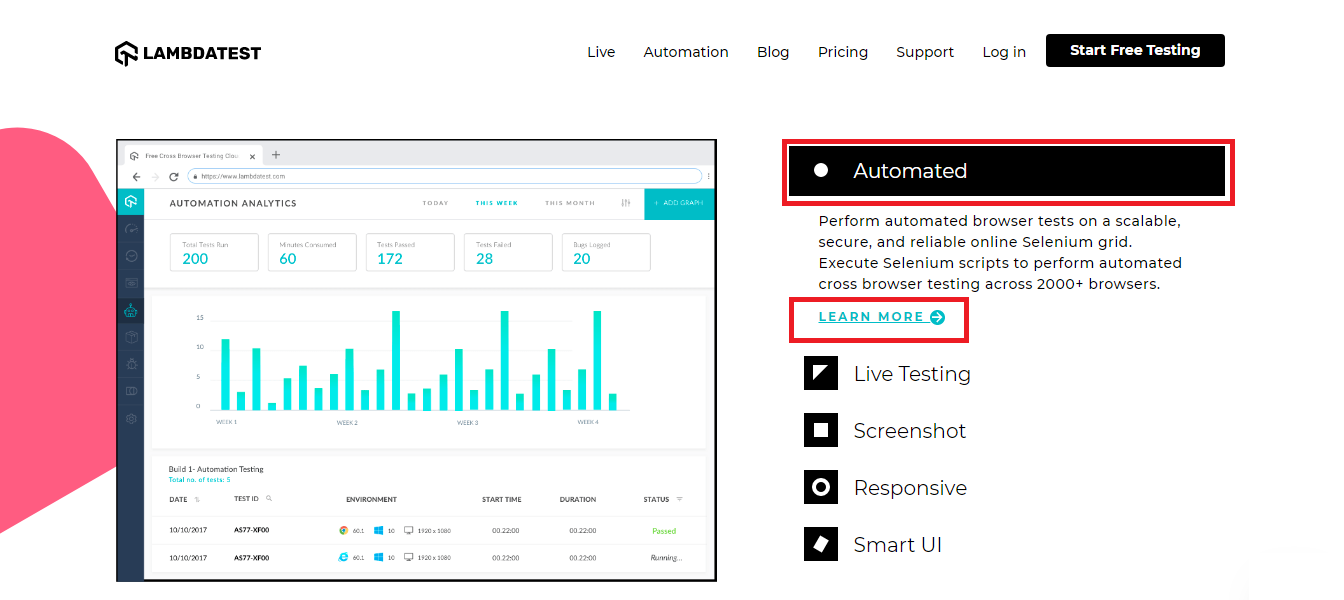Select the speedometer icon below the sidebar logo
This screenshot has height=600, width=1344.
coord(130,228)
